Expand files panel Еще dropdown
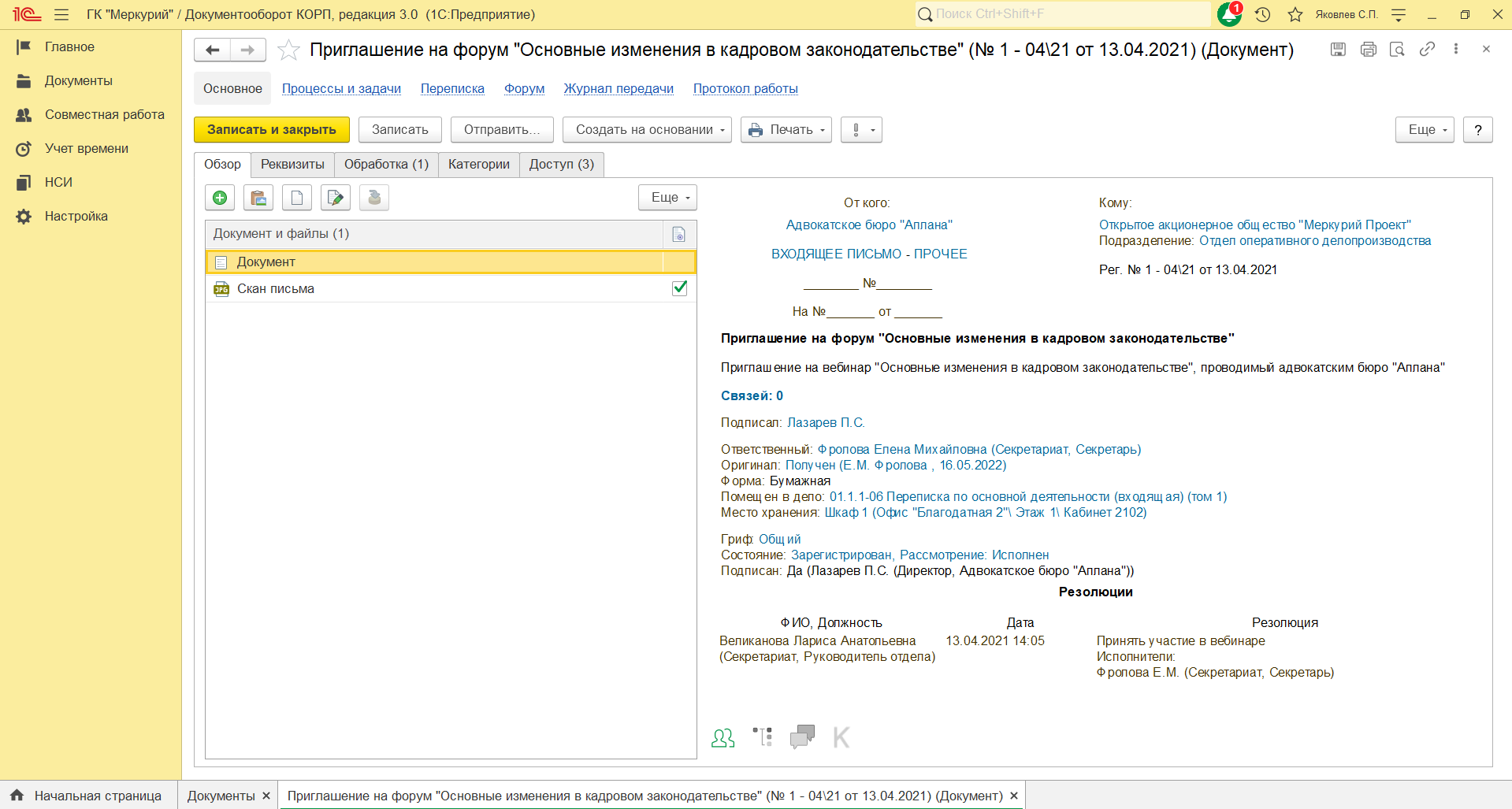 [x=667, y=198]
